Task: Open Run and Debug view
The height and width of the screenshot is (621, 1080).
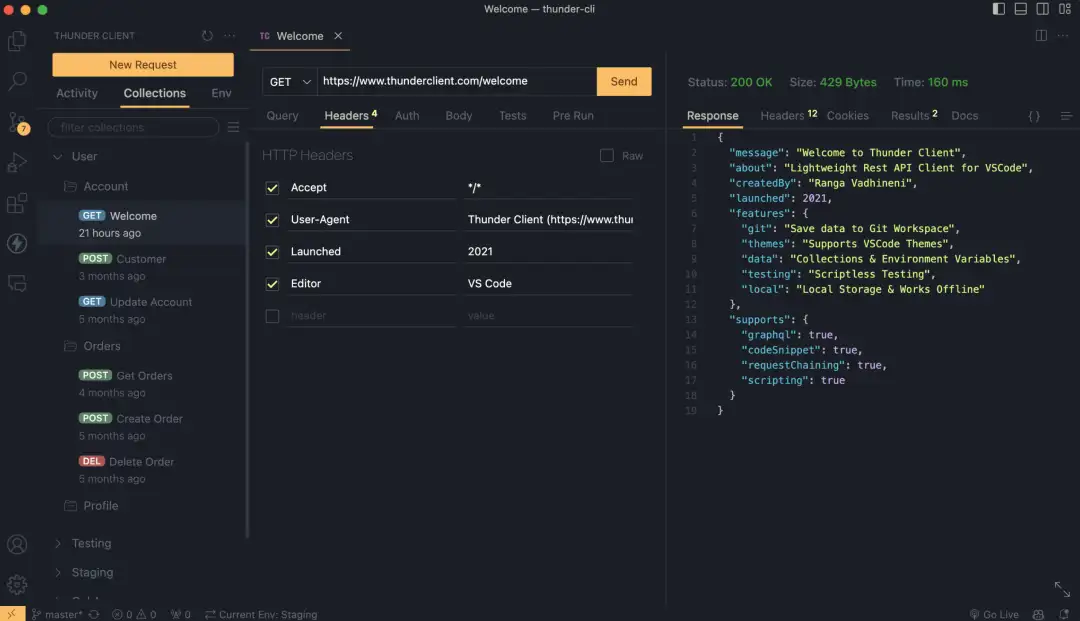Action: click(x=17, y=162)
